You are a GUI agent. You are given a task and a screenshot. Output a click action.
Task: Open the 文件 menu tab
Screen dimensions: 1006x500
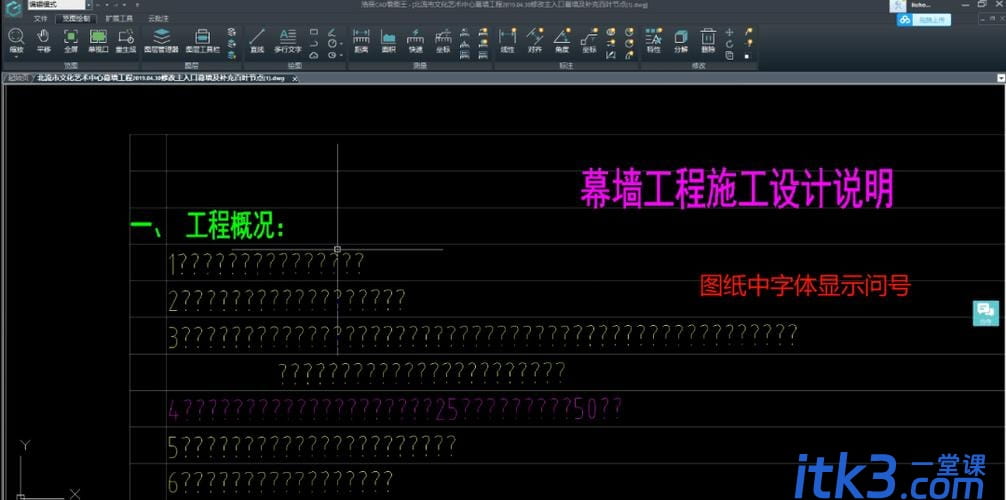point(40,19)
